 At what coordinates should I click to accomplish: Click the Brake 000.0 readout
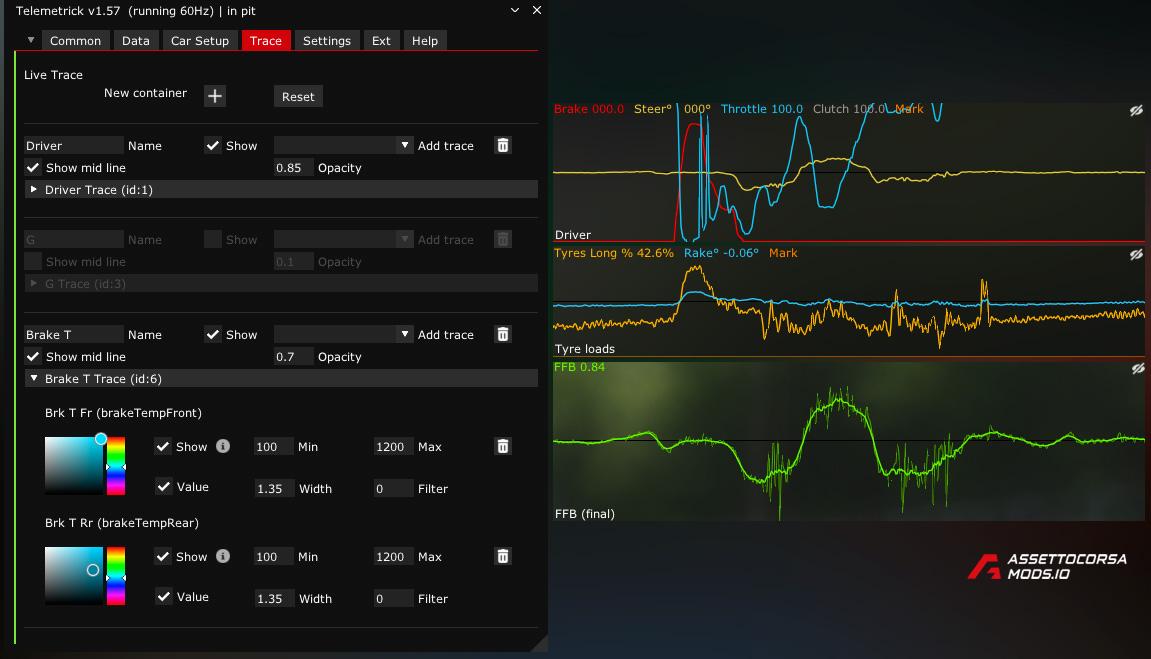point(589,109)
